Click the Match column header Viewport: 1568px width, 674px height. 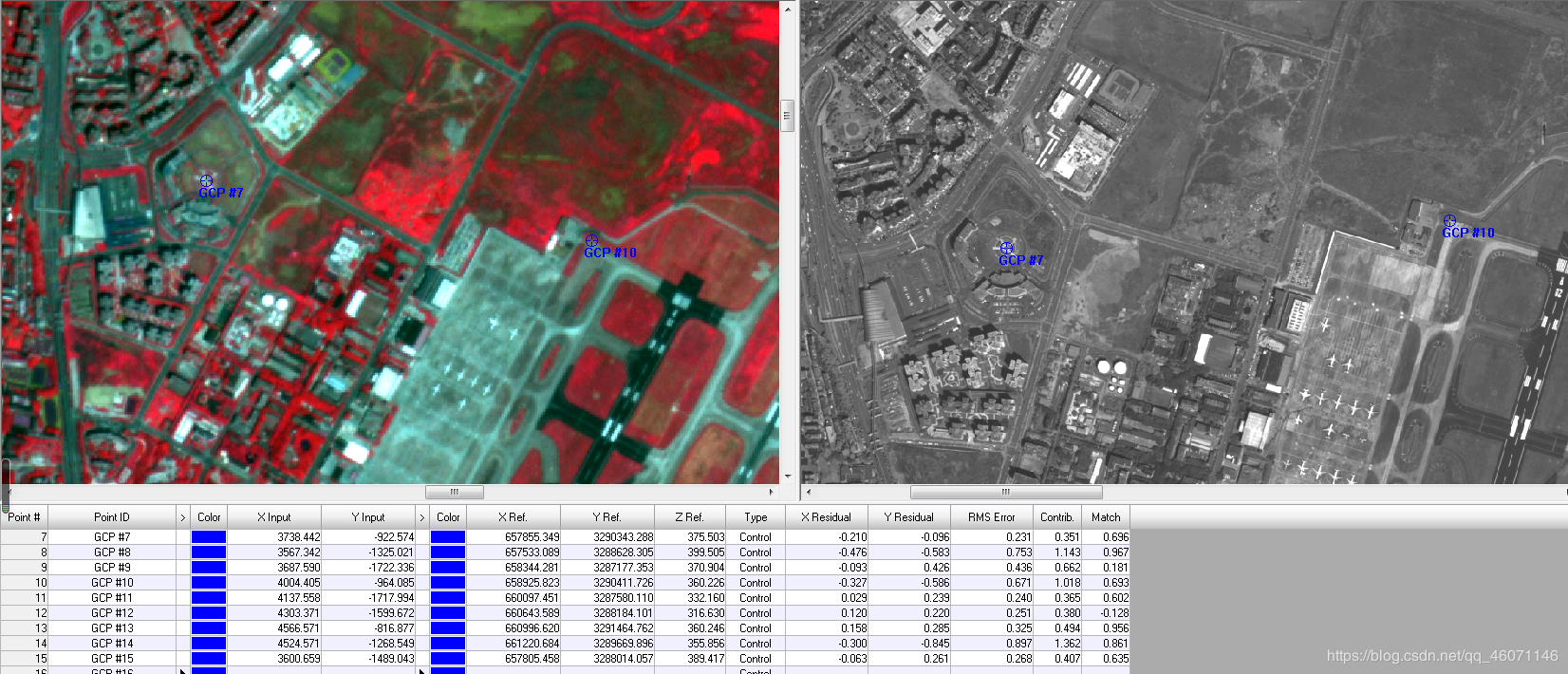coord(1106,517)
